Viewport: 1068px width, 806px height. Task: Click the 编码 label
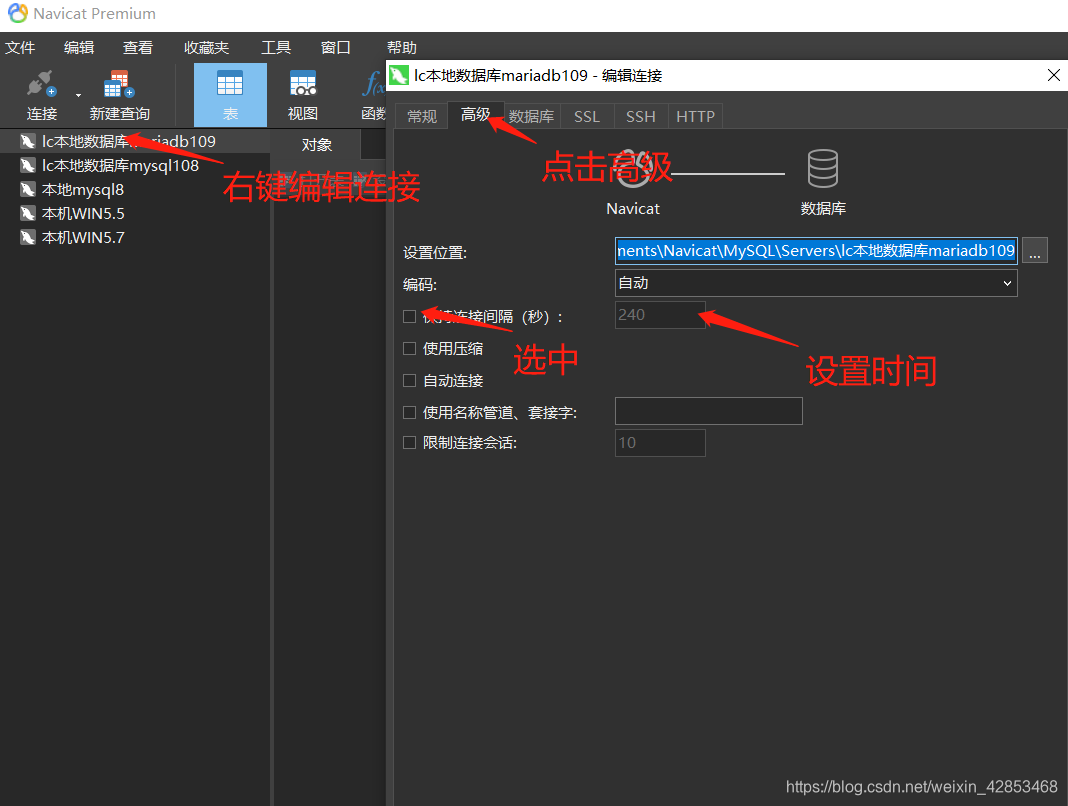(420, 284)
